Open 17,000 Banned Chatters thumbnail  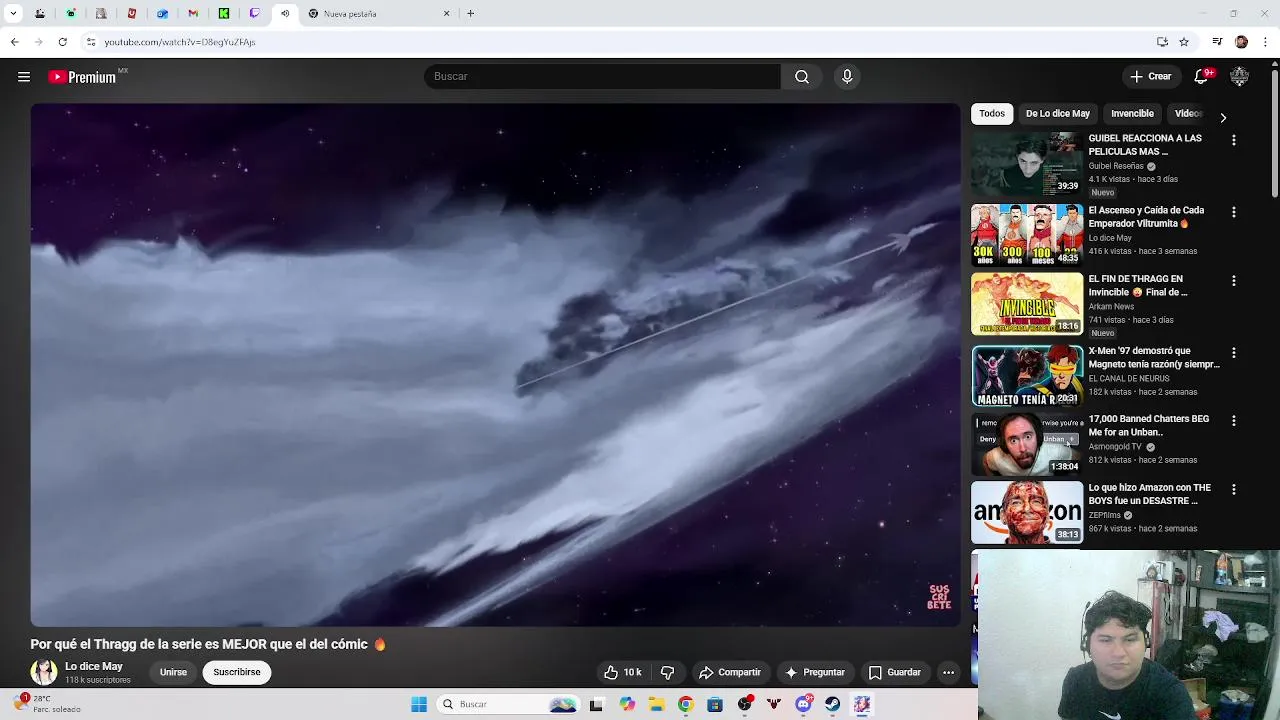tap(1027, 445)
